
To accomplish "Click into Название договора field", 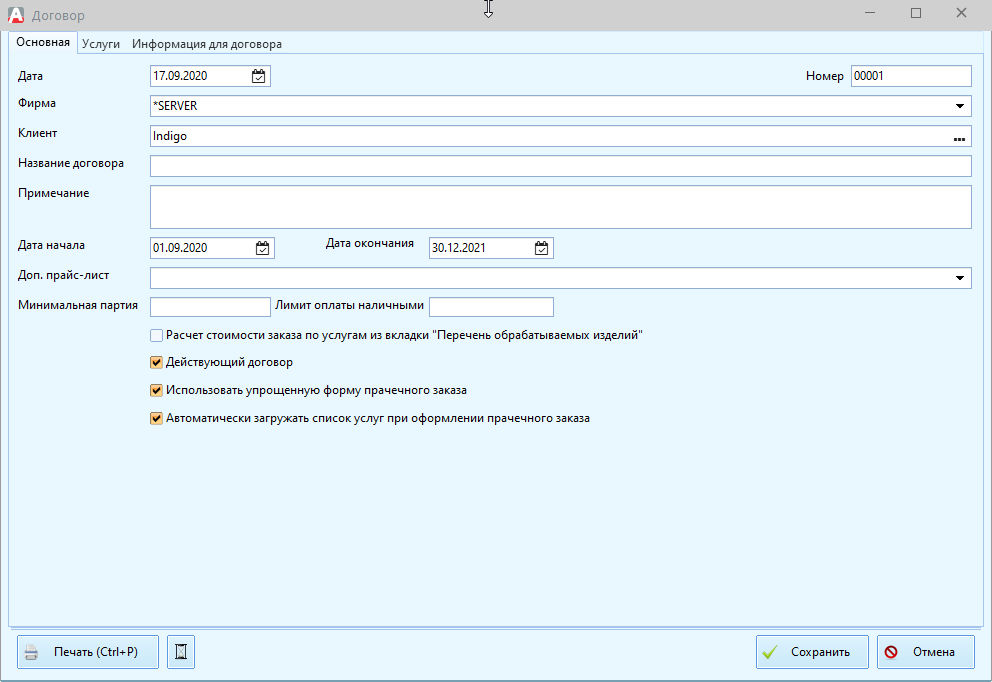I will click(561, 166).
